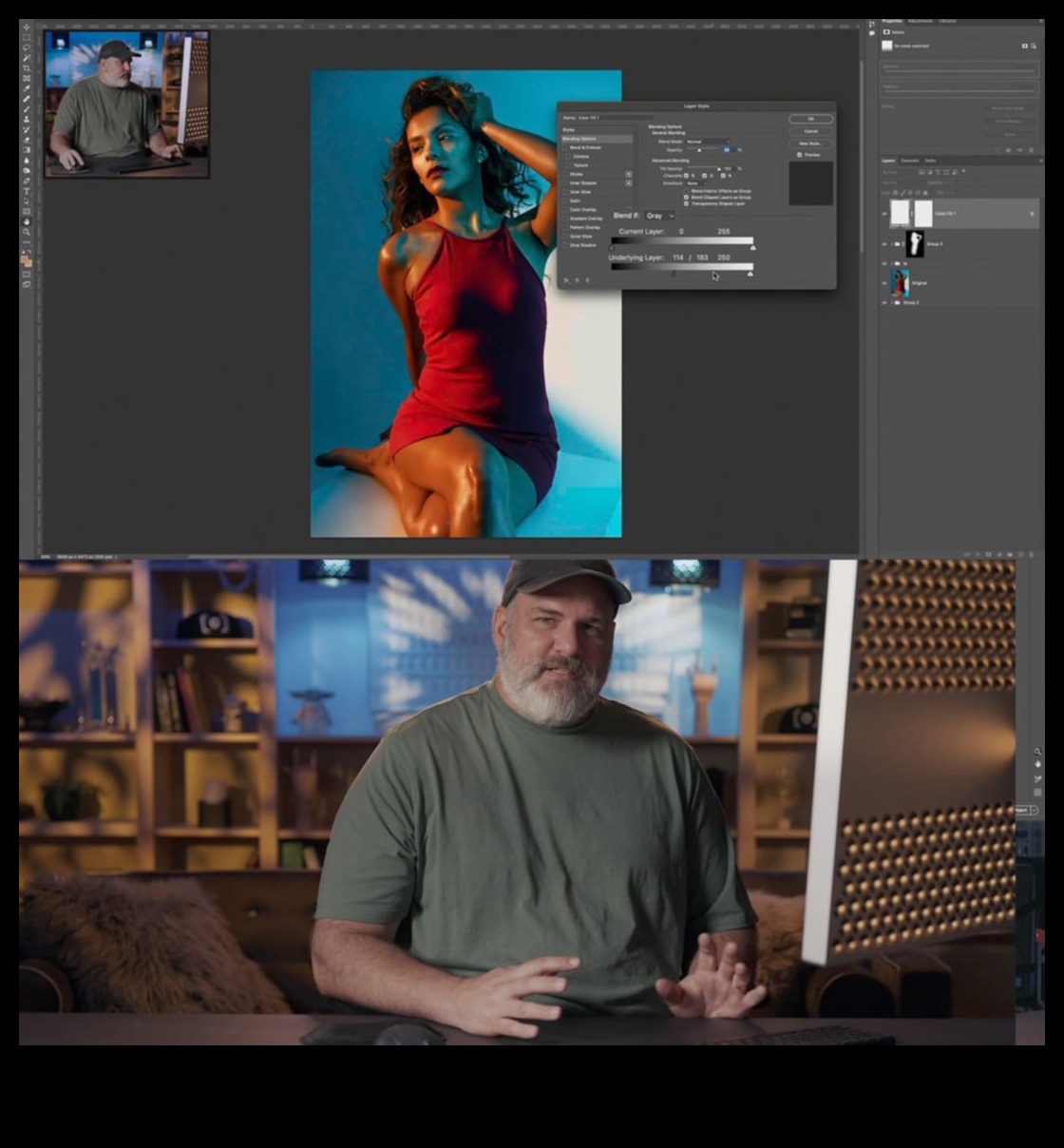1064x1148 pixels.
Task: Select the Zoom magnifier tool
Action: (27, 232)
